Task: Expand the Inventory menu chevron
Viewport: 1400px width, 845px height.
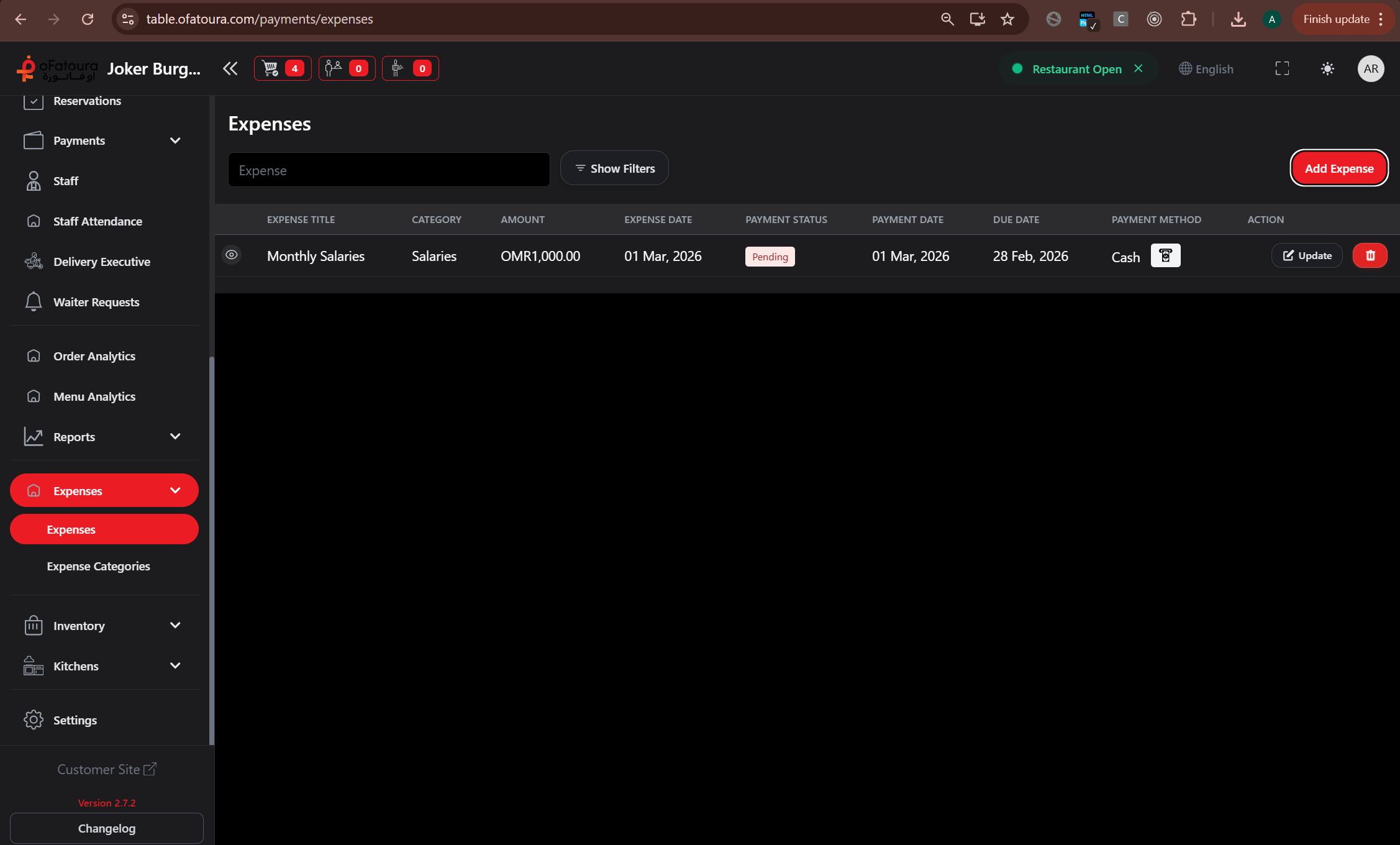Action: (175, 626)
